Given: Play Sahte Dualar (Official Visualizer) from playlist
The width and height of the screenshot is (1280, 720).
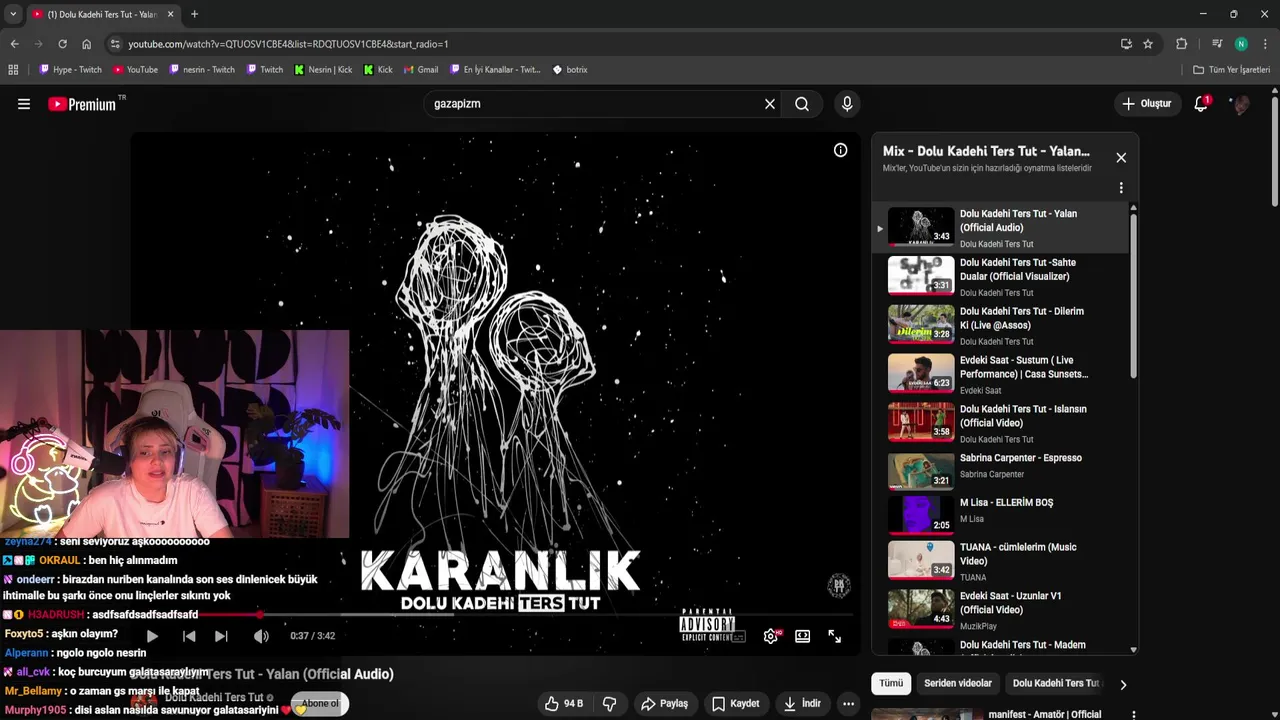Looking at the screenshot, I should (1000, 276).
